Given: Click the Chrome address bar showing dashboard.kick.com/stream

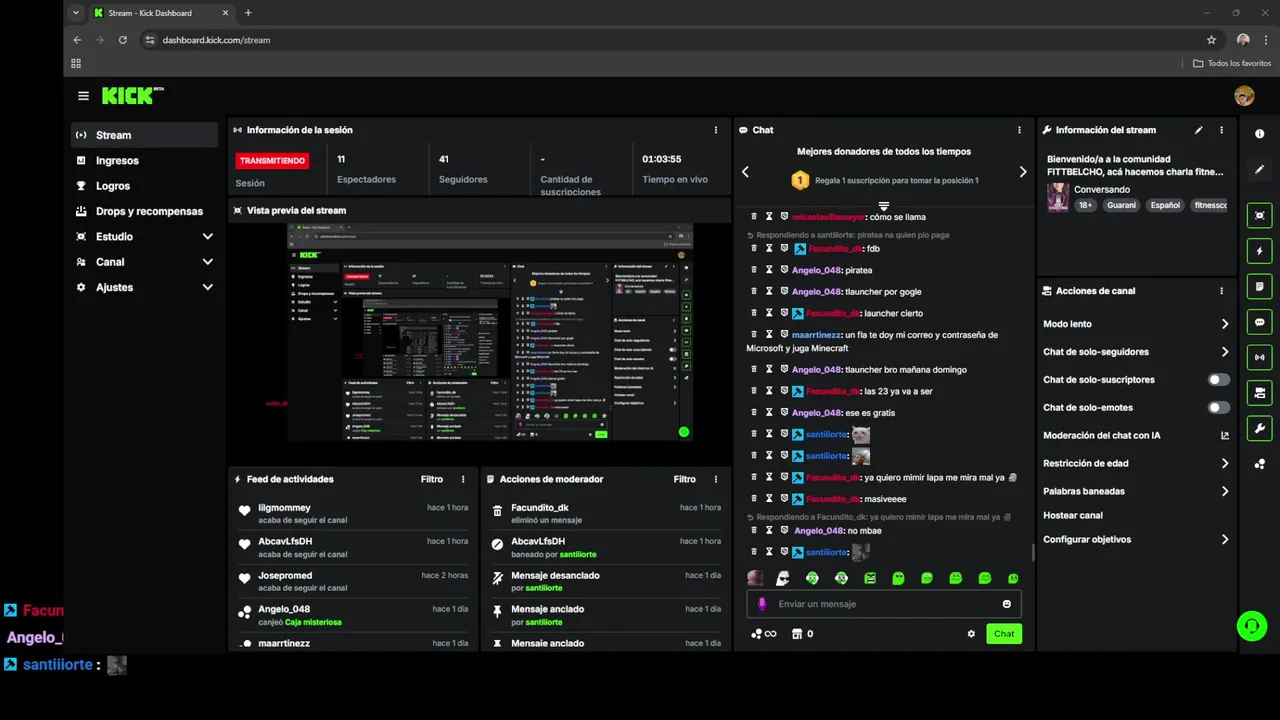Looking at the screenshot, I should 670,40.
